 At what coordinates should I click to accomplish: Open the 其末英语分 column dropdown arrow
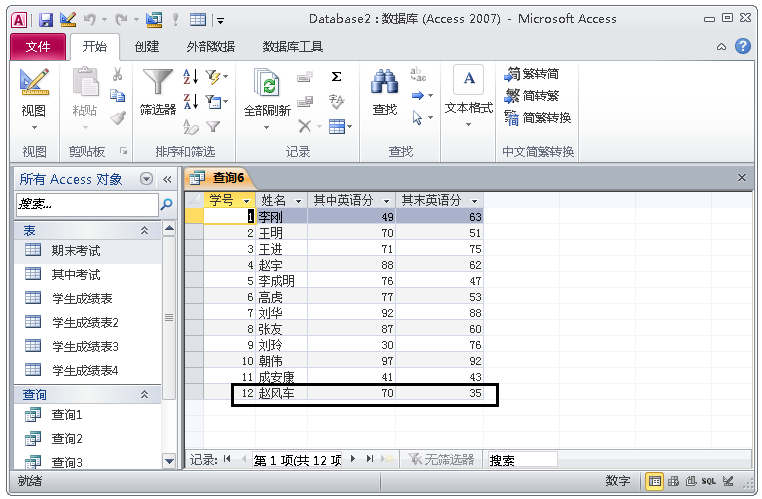[x=474, y=201]
